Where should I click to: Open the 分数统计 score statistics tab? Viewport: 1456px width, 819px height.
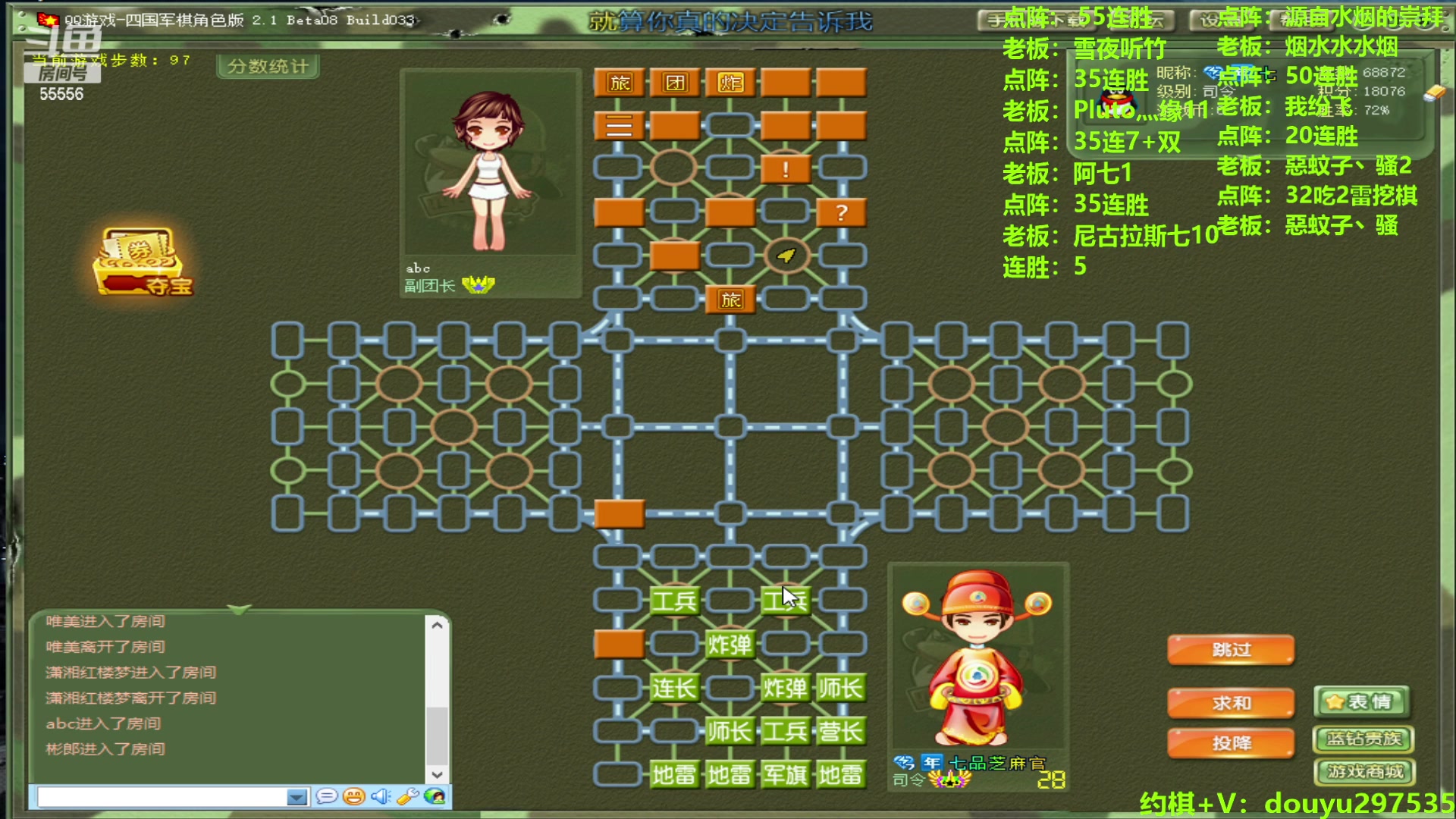pos(268,66)
